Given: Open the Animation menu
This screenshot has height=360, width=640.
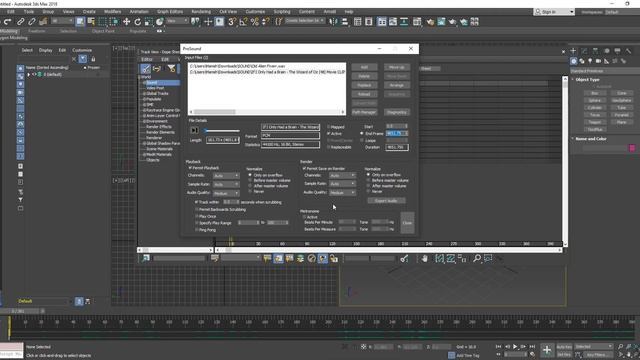Looking at the screenshot, I should pos(139,12).
